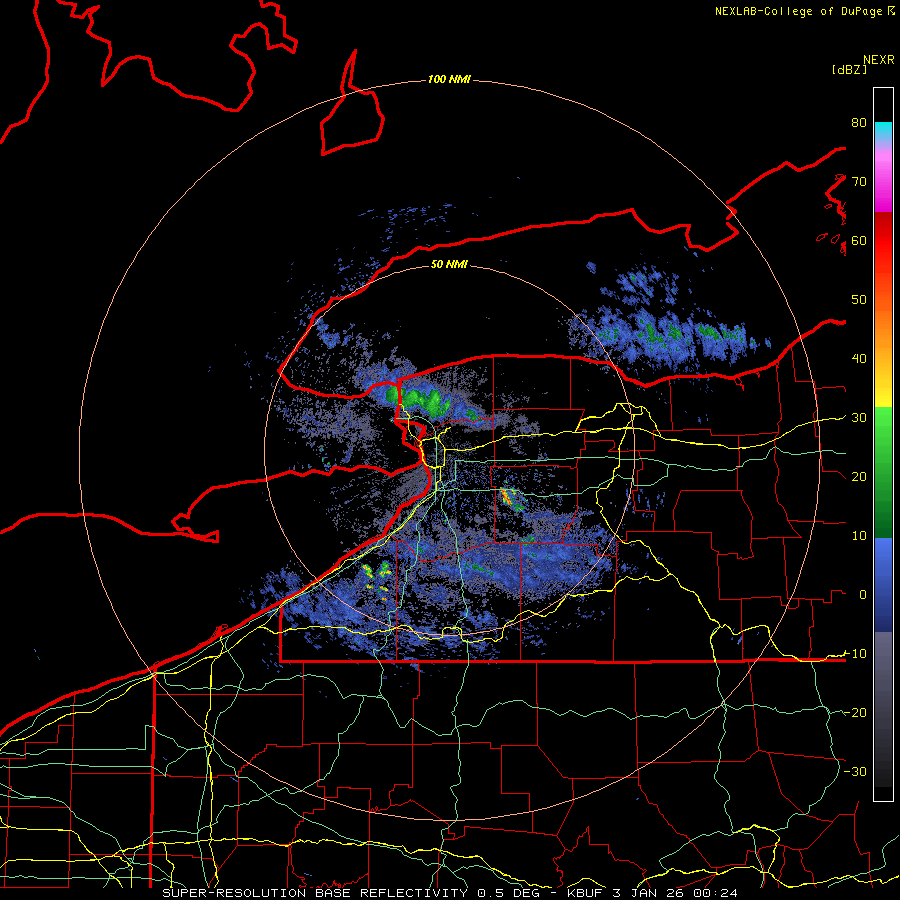The image size is (900, 900).
Task: Click the "100 NMI" range ring label
Action: 449,79
